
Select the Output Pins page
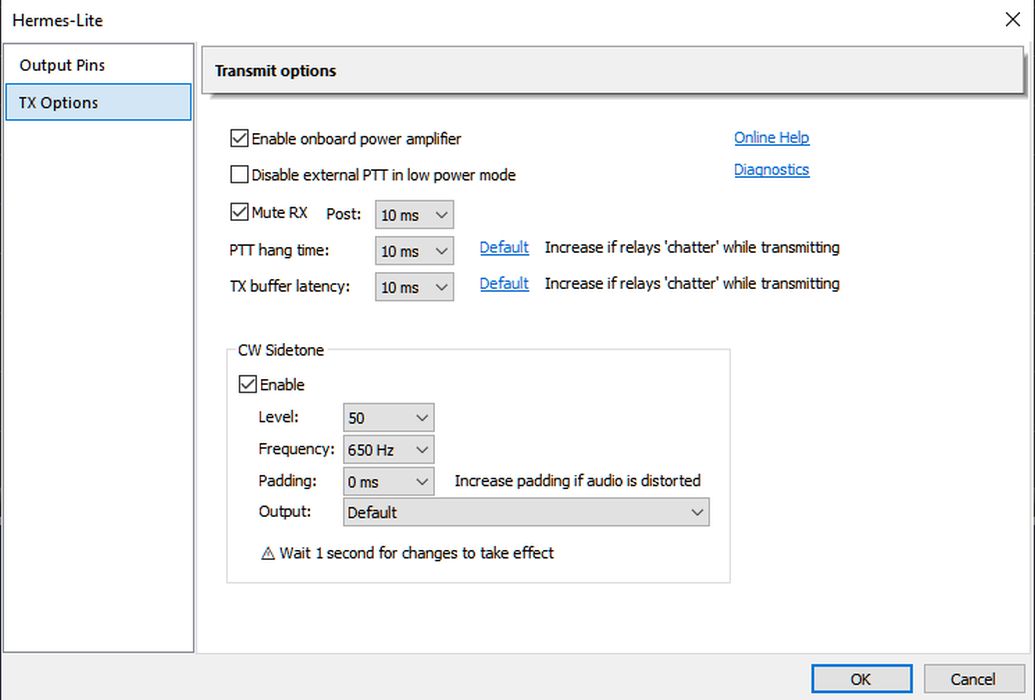click(62, 65)
